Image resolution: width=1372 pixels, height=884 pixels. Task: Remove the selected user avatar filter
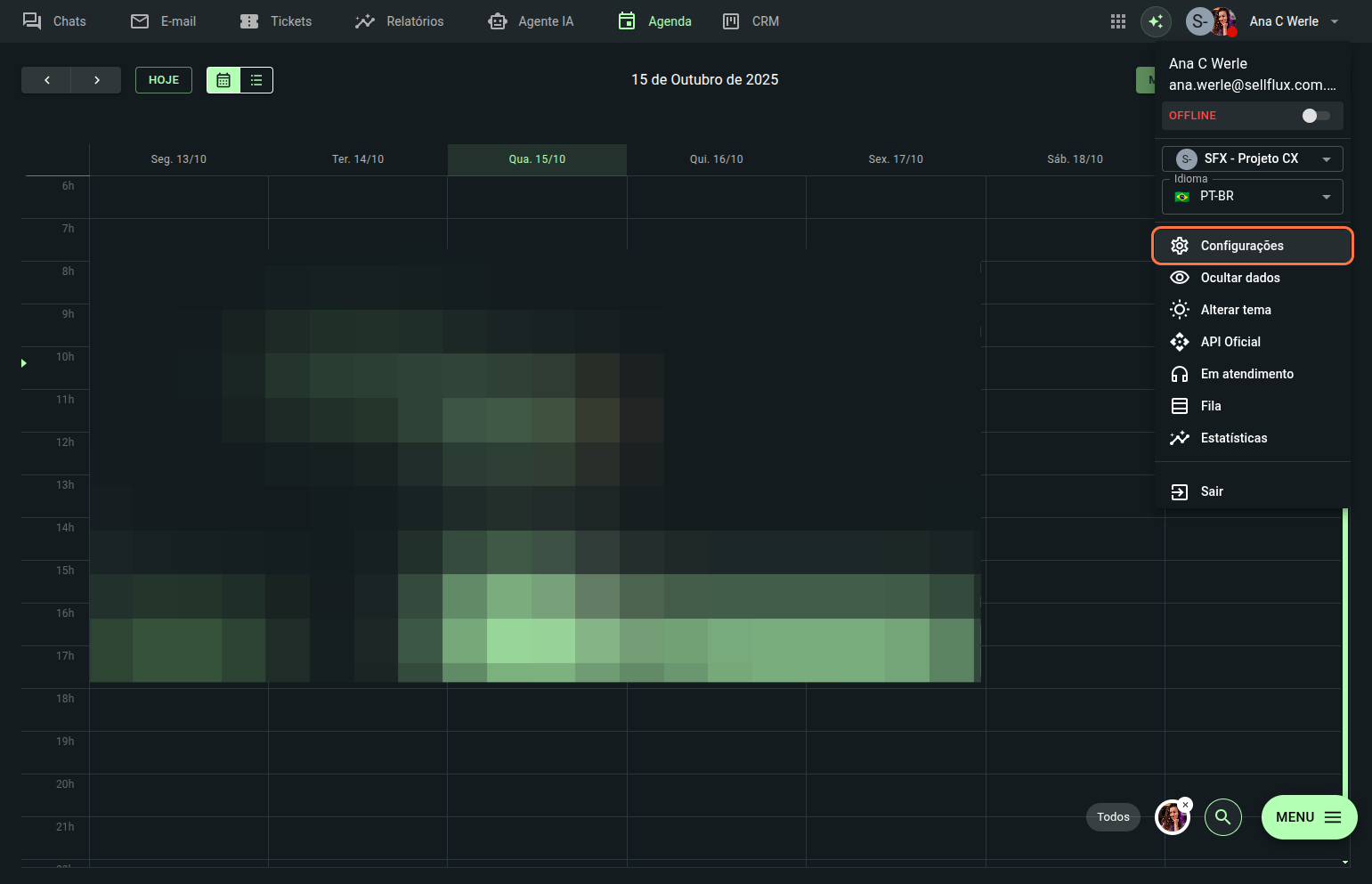[1185, 804]
